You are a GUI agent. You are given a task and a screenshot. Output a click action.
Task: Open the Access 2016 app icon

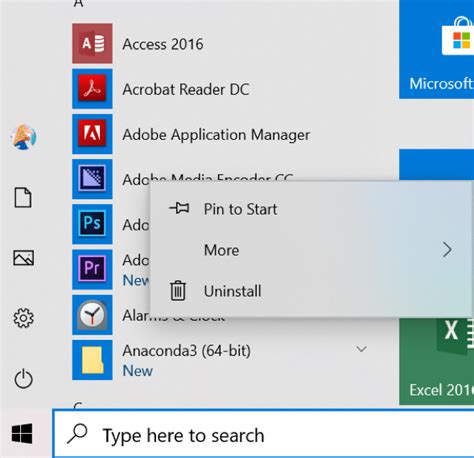click(92, 43)
